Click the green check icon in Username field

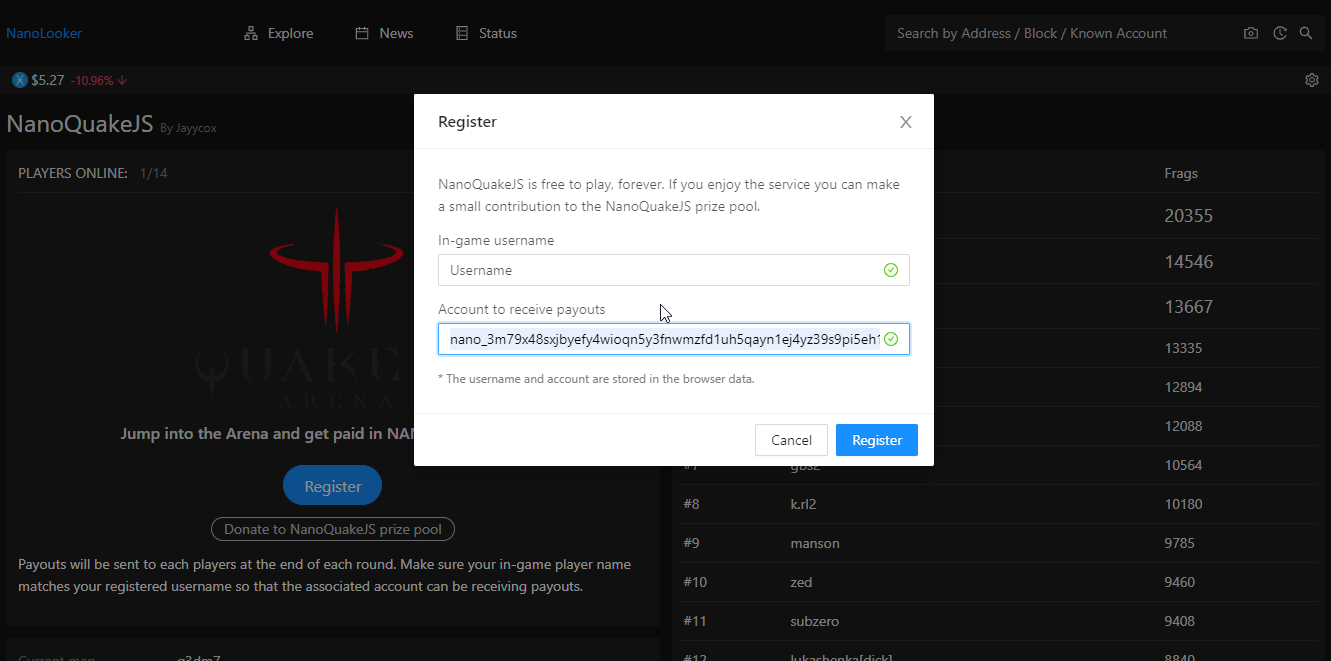tap(891, 270)
